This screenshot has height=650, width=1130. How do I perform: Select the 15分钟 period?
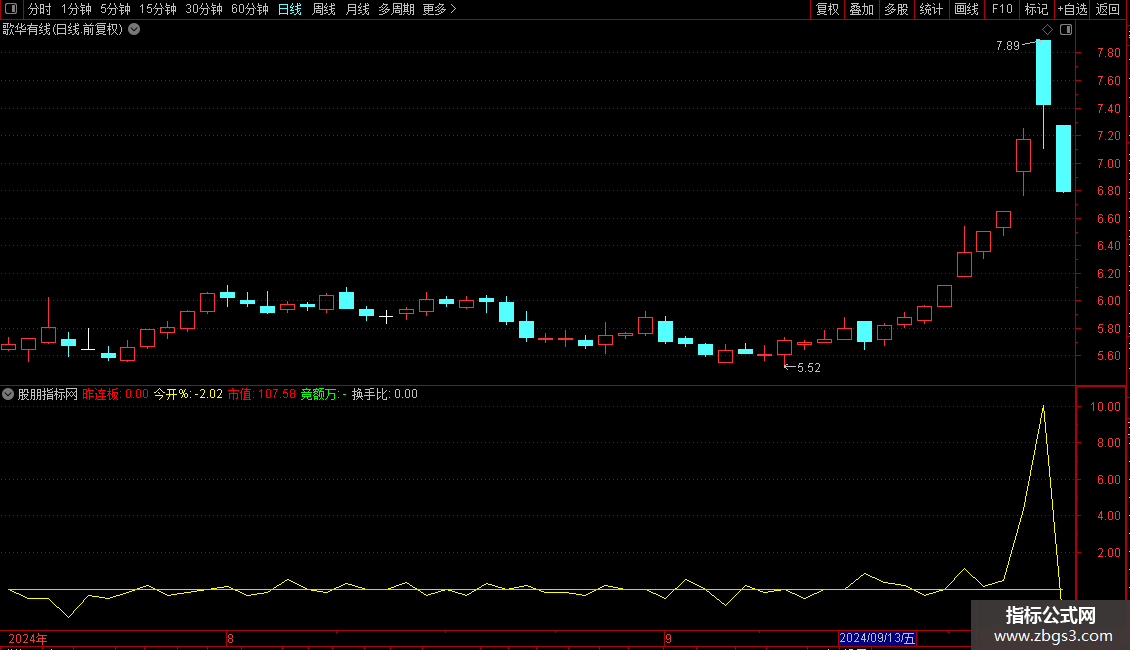click(x=157, y=9)
